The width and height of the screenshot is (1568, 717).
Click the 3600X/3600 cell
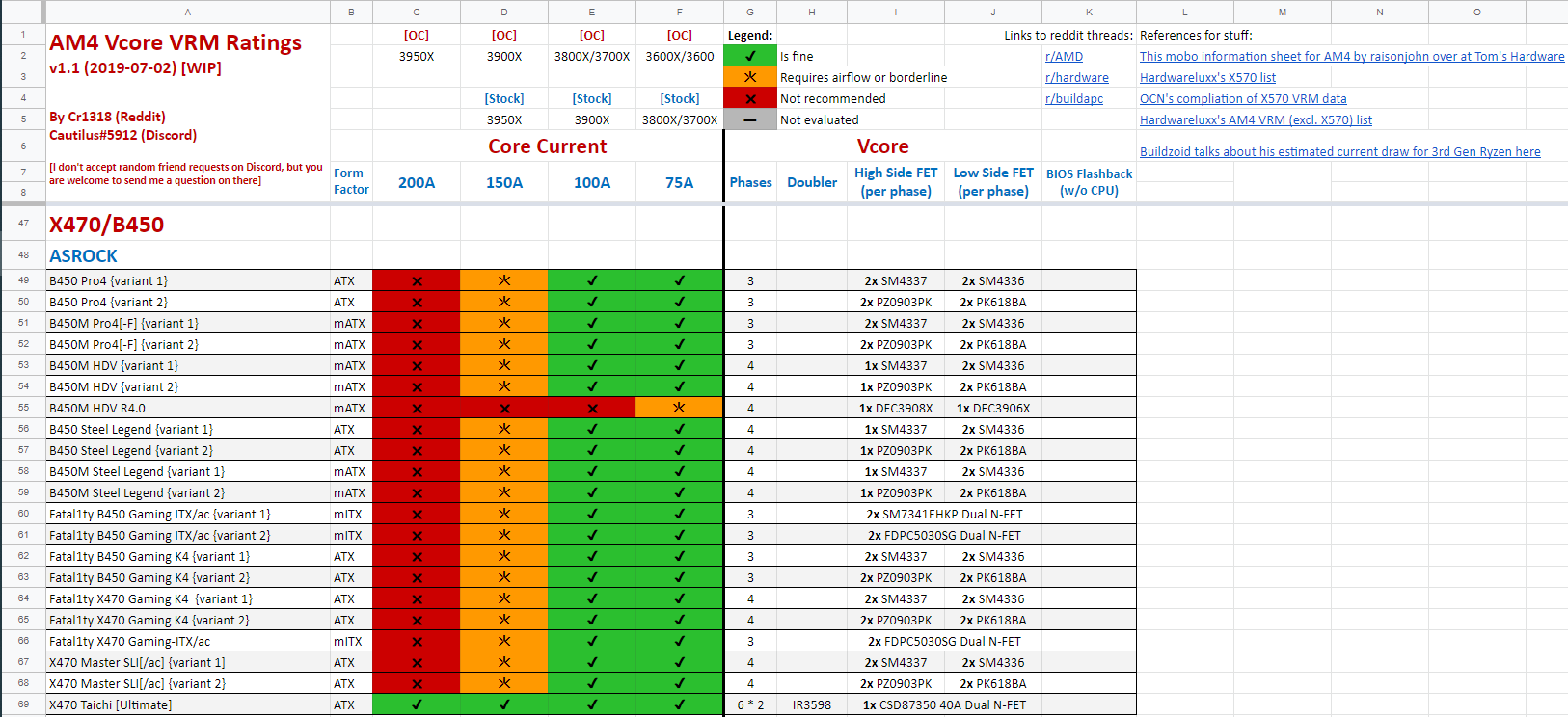tap(679, 56)
